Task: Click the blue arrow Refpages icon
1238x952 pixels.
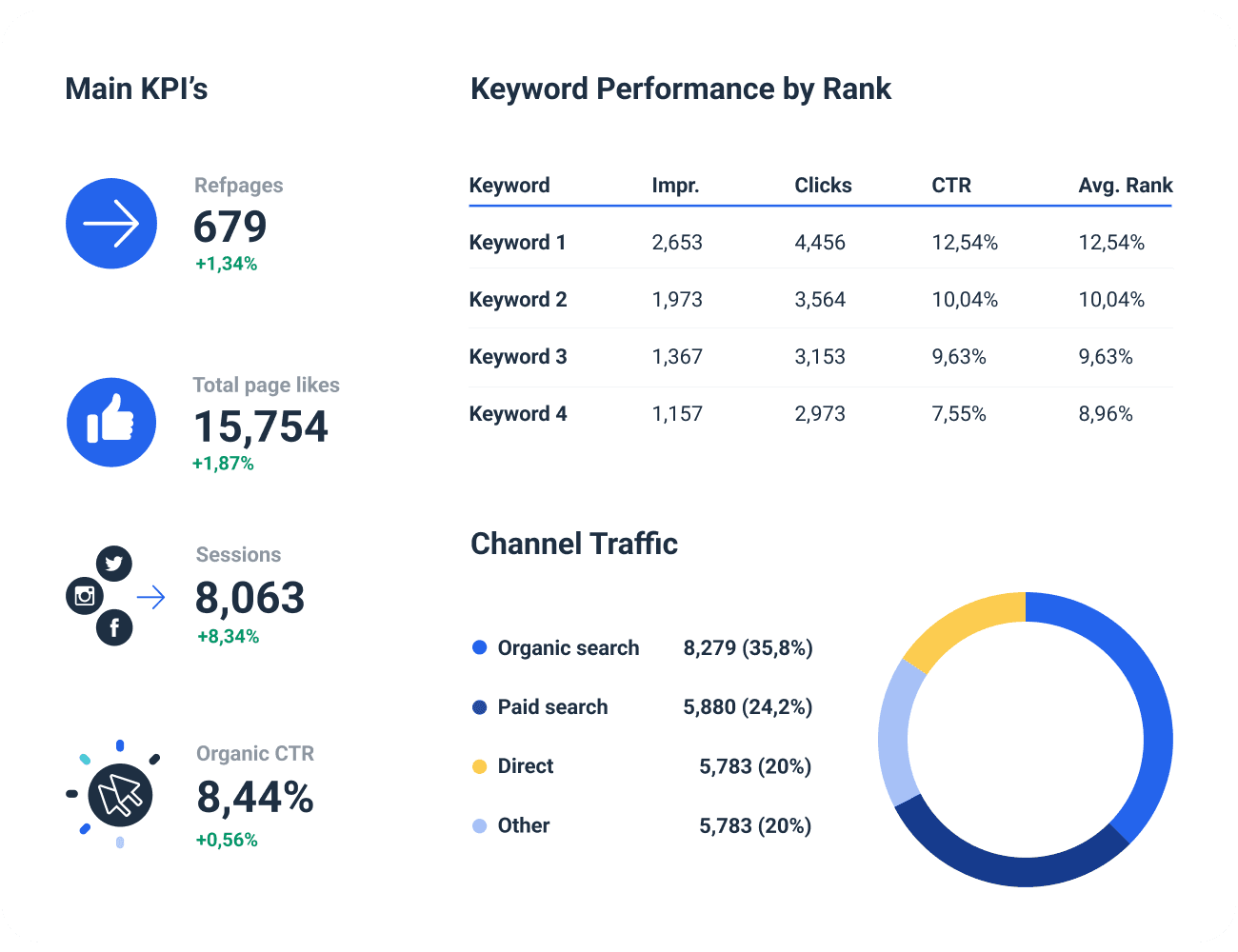Action: (111, 223)
